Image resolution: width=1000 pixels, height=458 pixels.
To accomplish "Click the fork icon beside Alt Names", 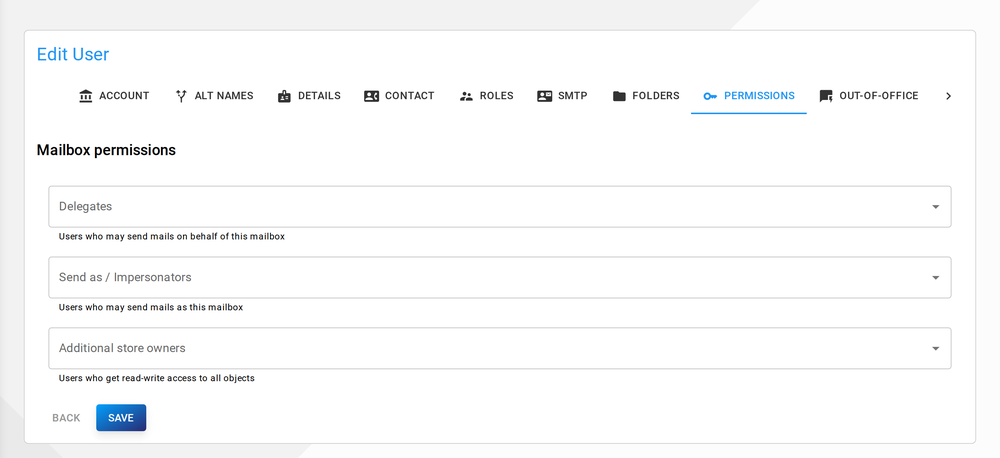I will [x=181, y=96].
